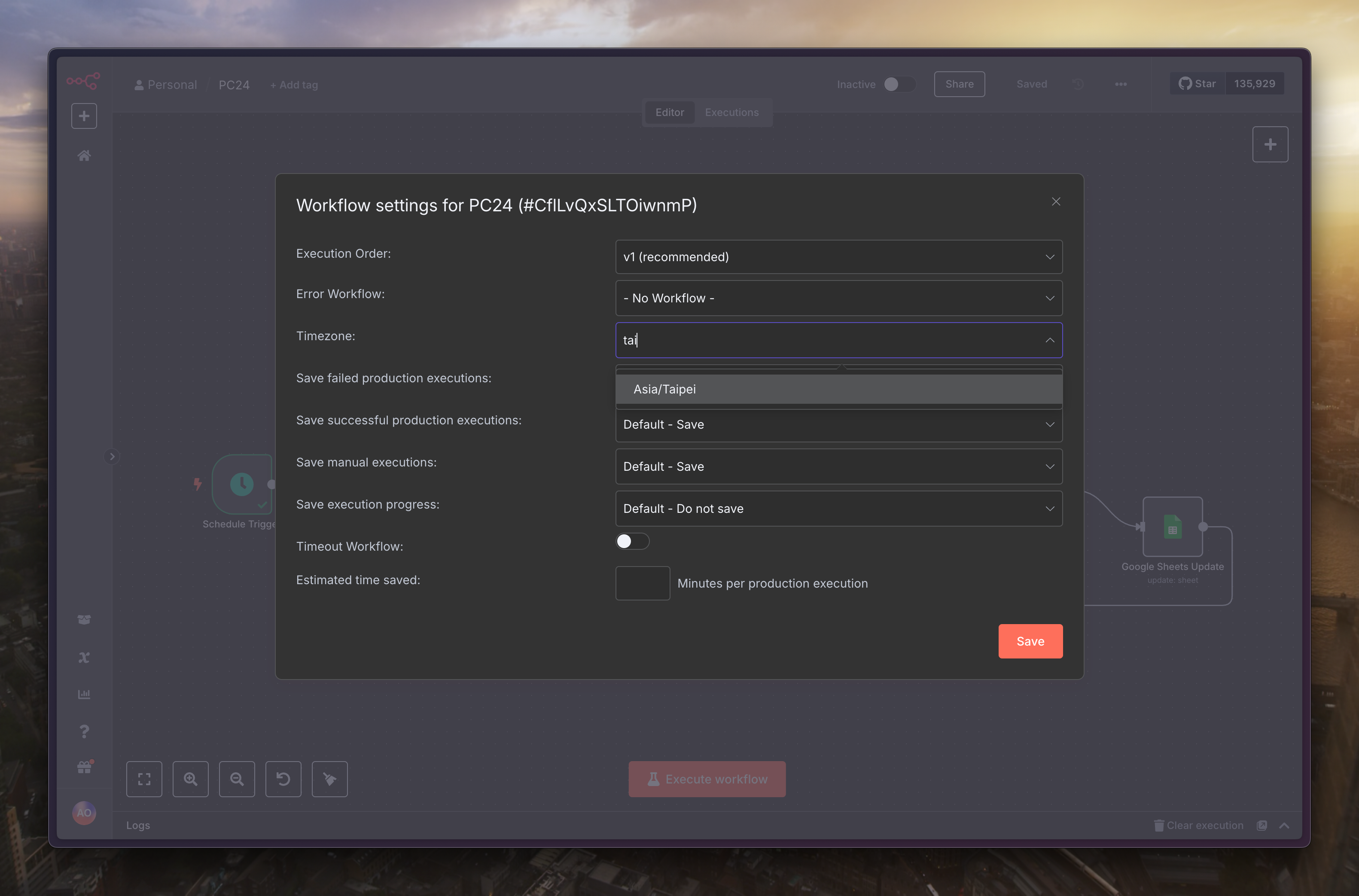Open the Execution Order dropdown
Viewport: 1359px width, 896px height.
point(838,256)
